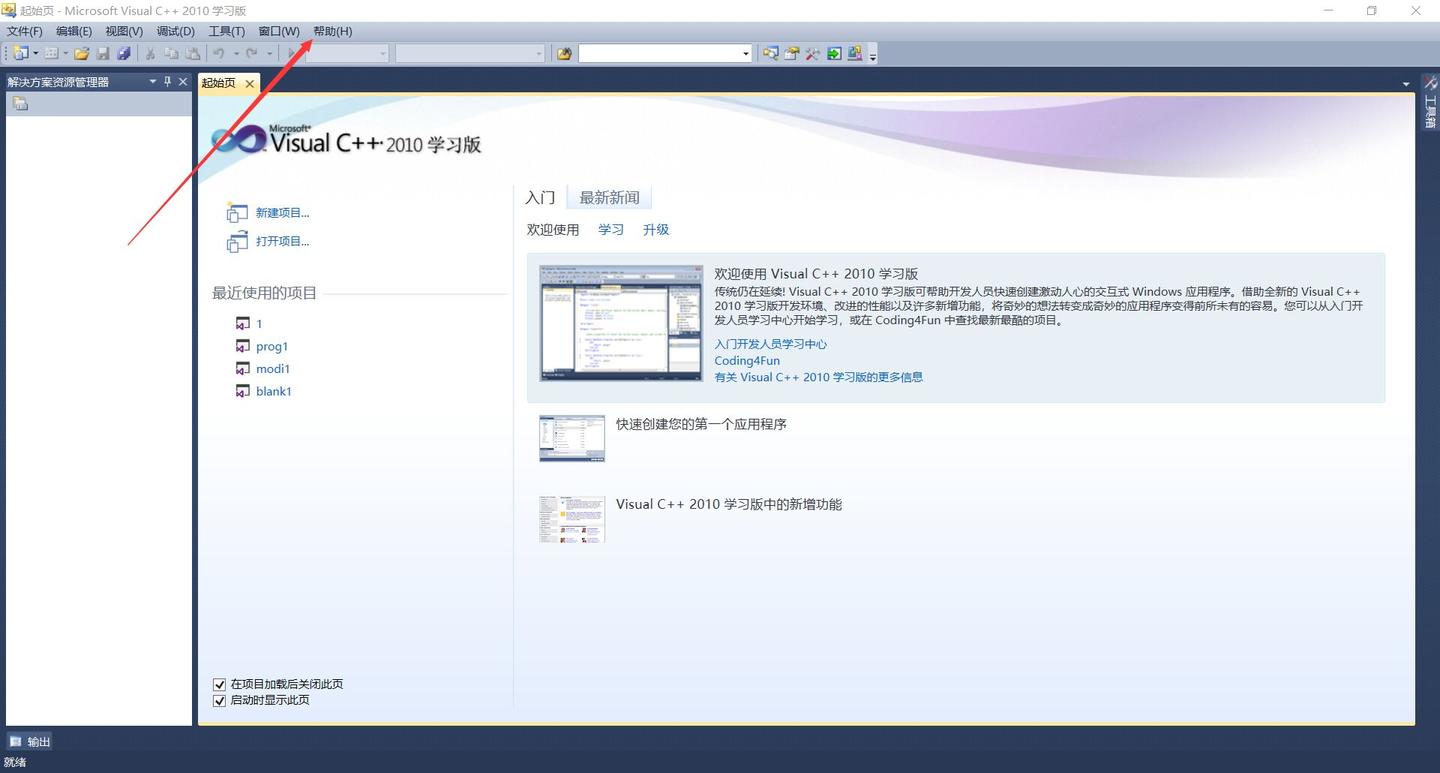Select the 升级 sub-tab
Viewport: 1440px width, 773px height.
click(x=656, y=229)
